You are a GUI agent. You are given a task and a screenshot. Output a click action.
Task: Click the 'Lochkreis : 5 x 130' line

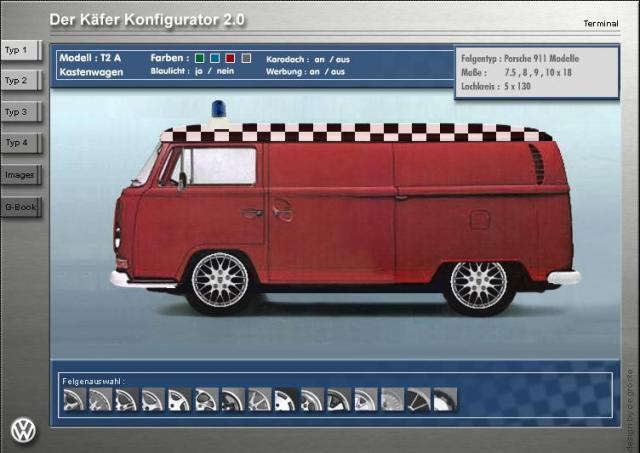(496, 87)
